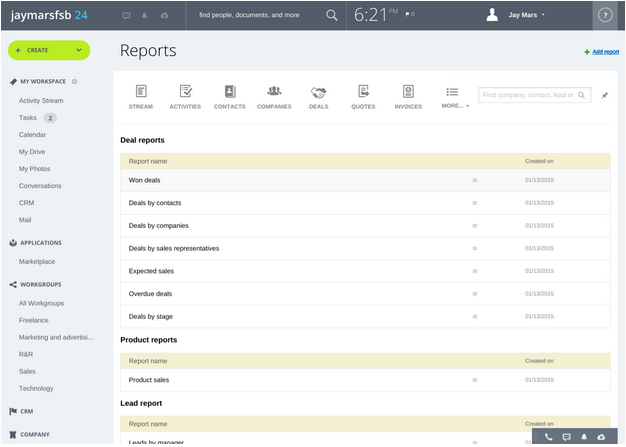This screenshot has width=626, height=447.
Task: Click the 6:21 PM clock
Action: point(376,15)
